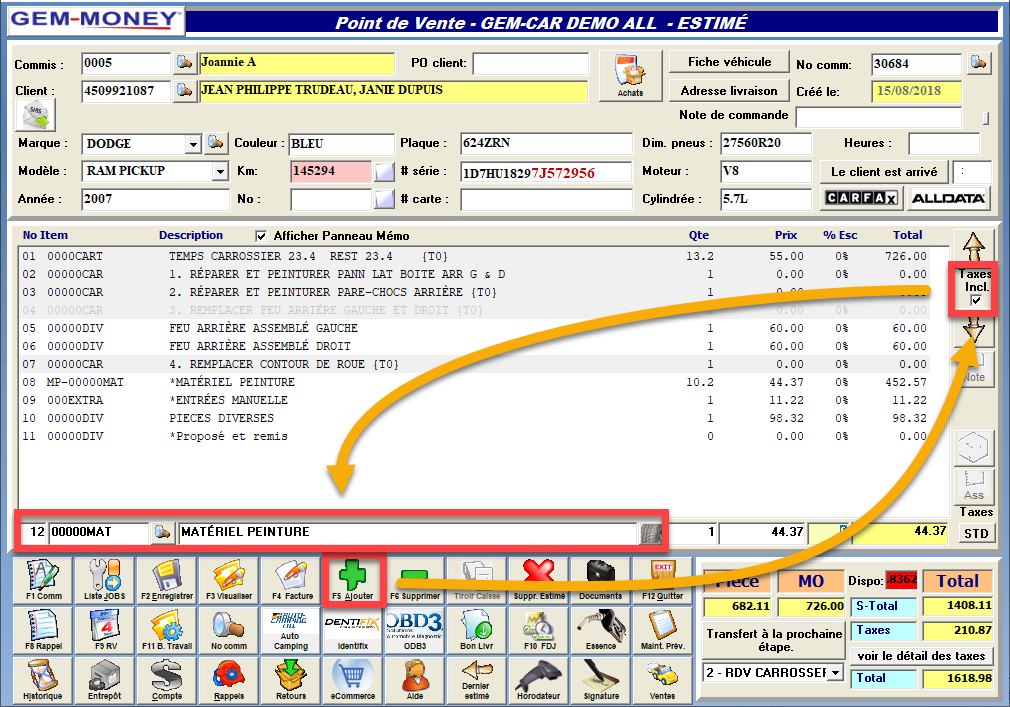Open Auto Camping icon
Viewport: 1010px width, 707px height.
point(291,630)
